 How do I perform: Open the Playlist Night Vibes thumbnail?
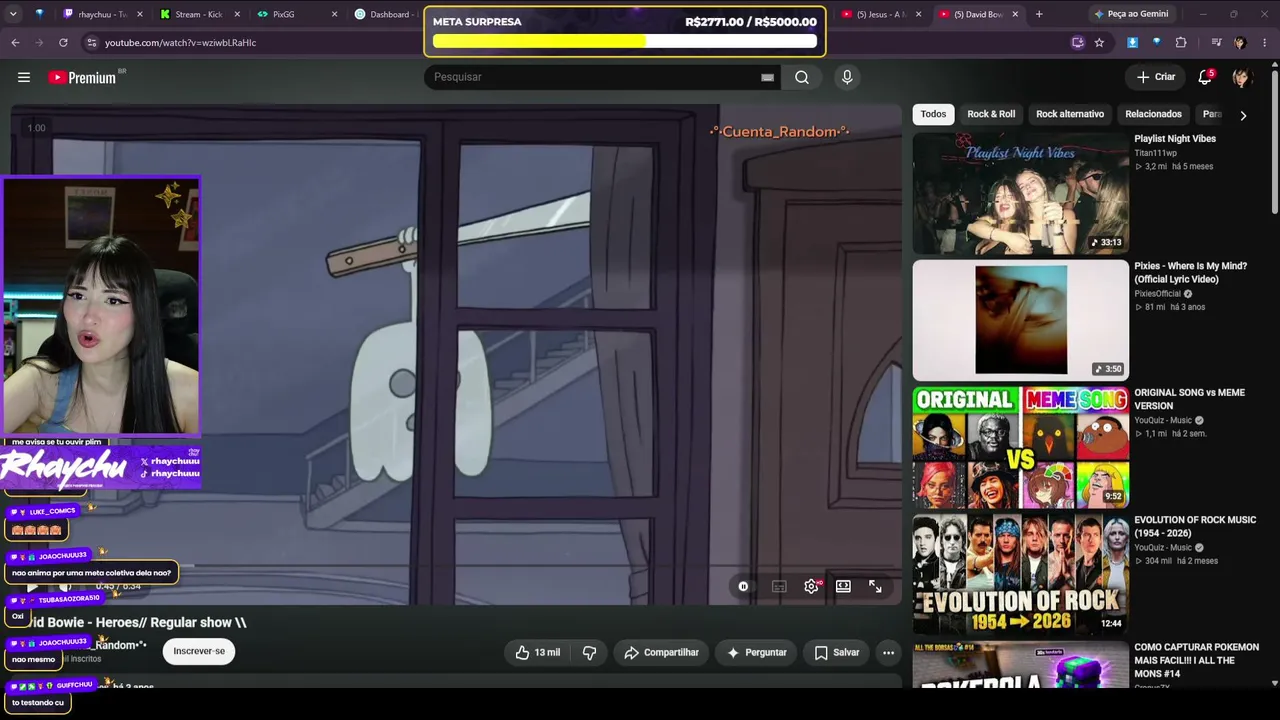[x=1020, y=193]
